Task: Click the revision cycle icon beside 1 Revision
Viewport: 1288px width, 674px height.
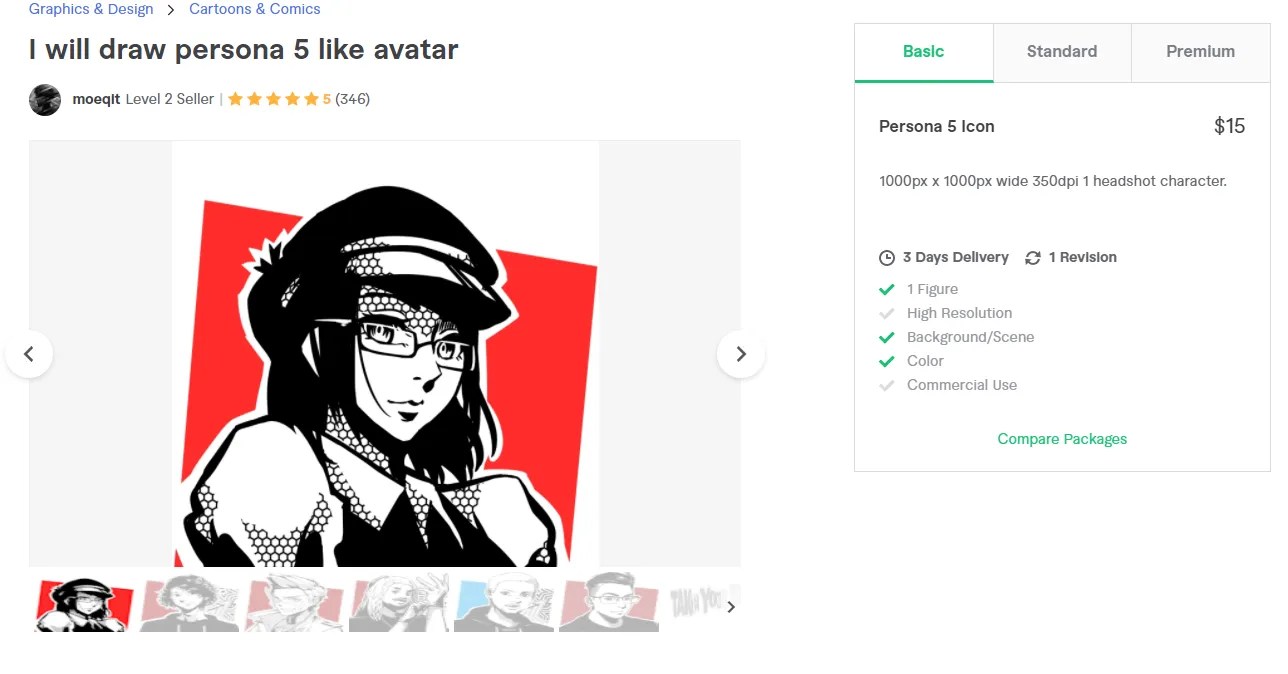Action: point(1033,257)
